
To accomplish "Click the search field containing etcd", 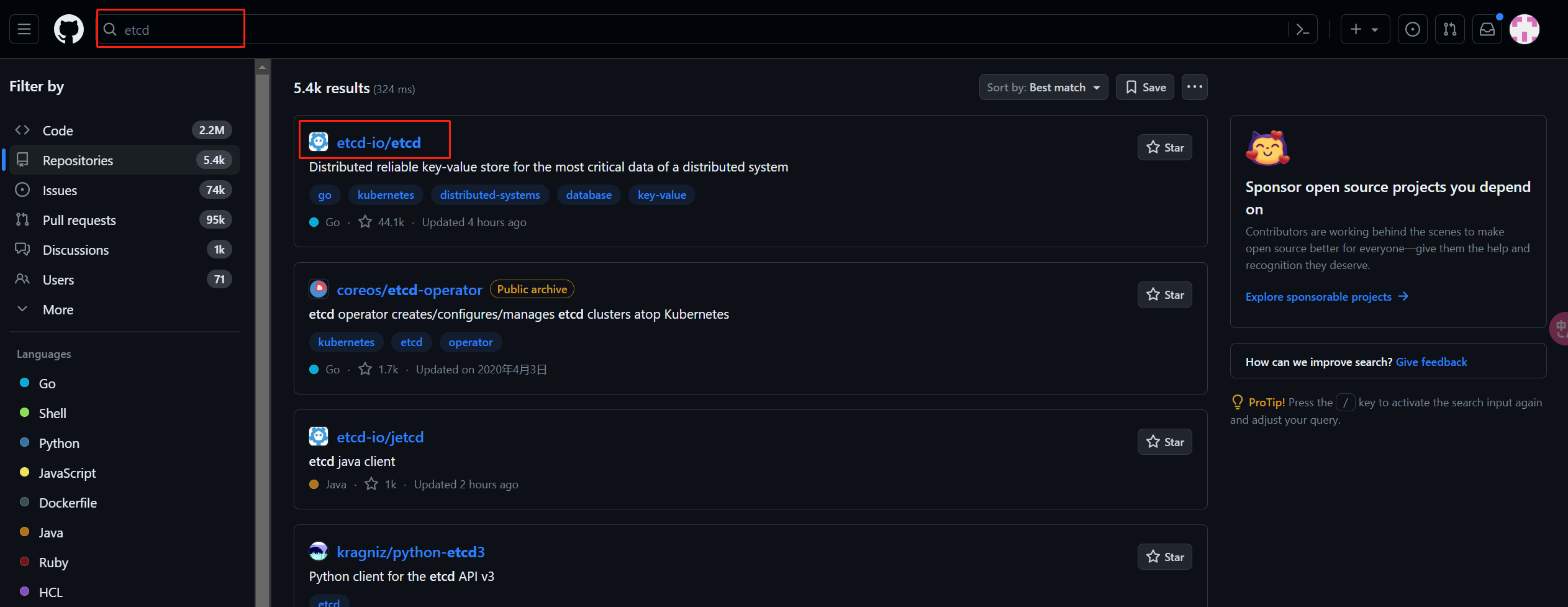I will pos(707,29).
